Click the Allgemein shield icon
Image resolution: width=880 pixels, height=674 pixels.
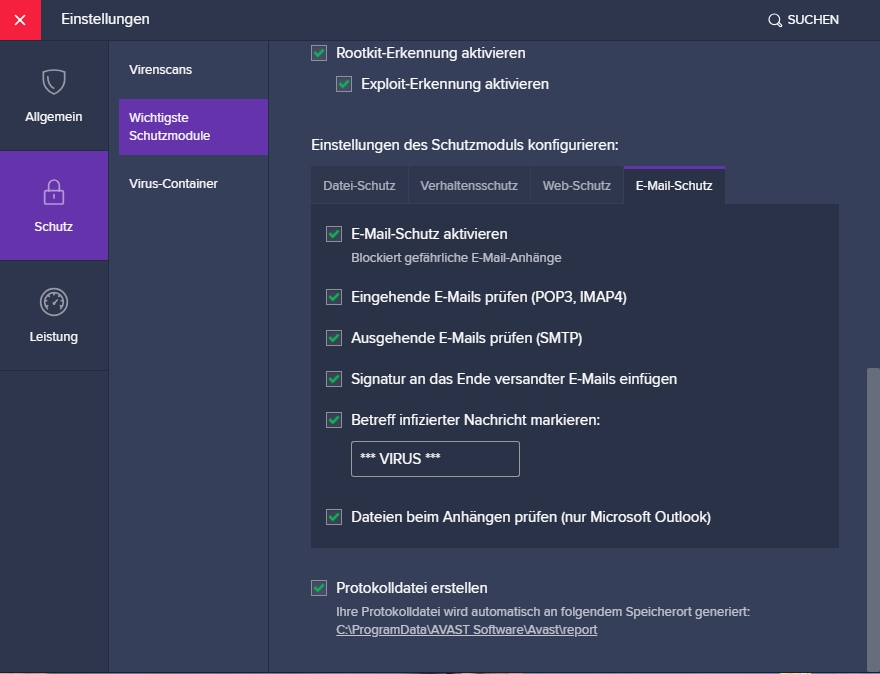54,82
